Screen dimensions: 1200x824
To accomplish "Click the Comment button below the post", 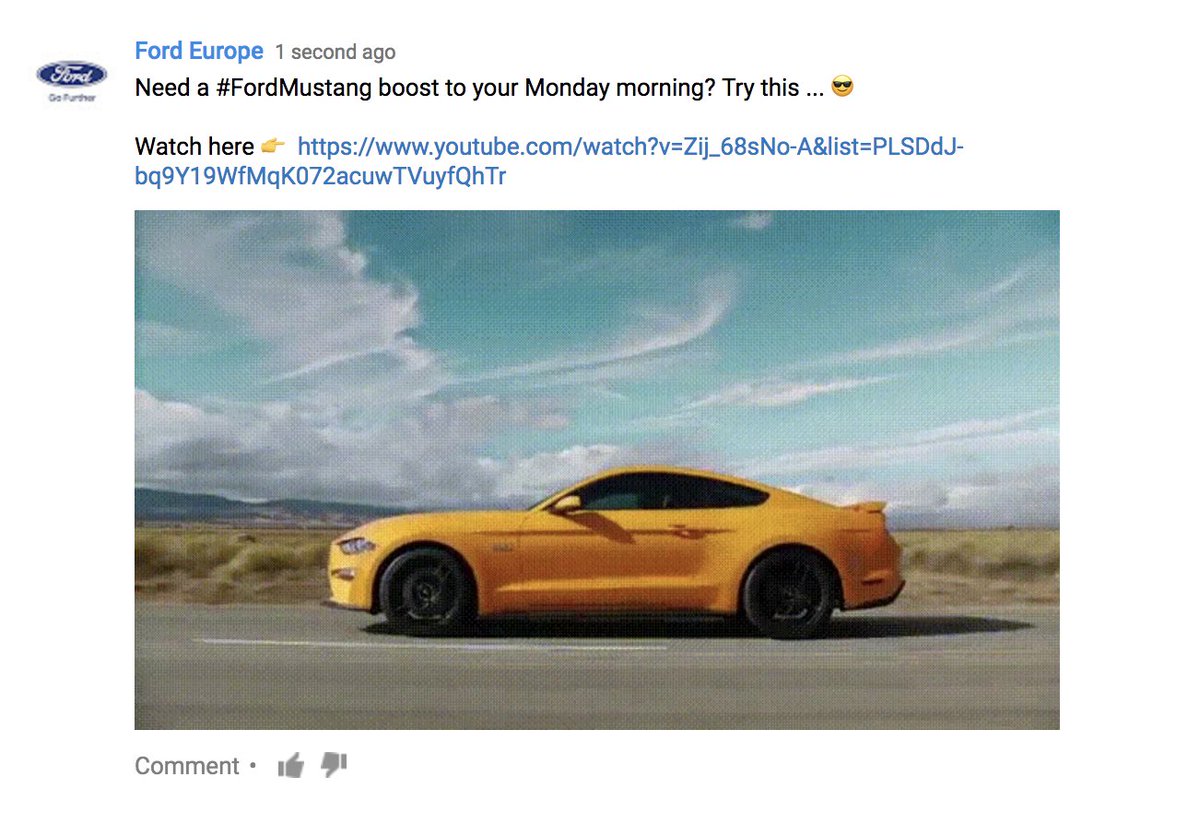I will [187, 766].
